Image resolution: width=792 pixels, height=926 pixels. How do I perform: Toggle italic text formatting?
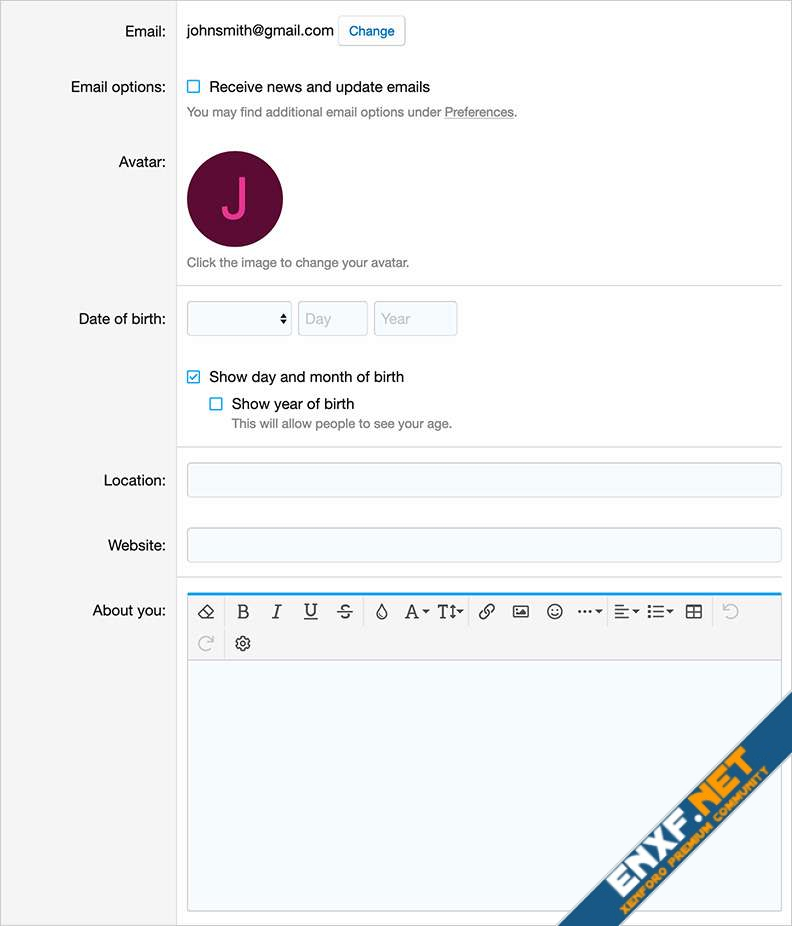277,612
